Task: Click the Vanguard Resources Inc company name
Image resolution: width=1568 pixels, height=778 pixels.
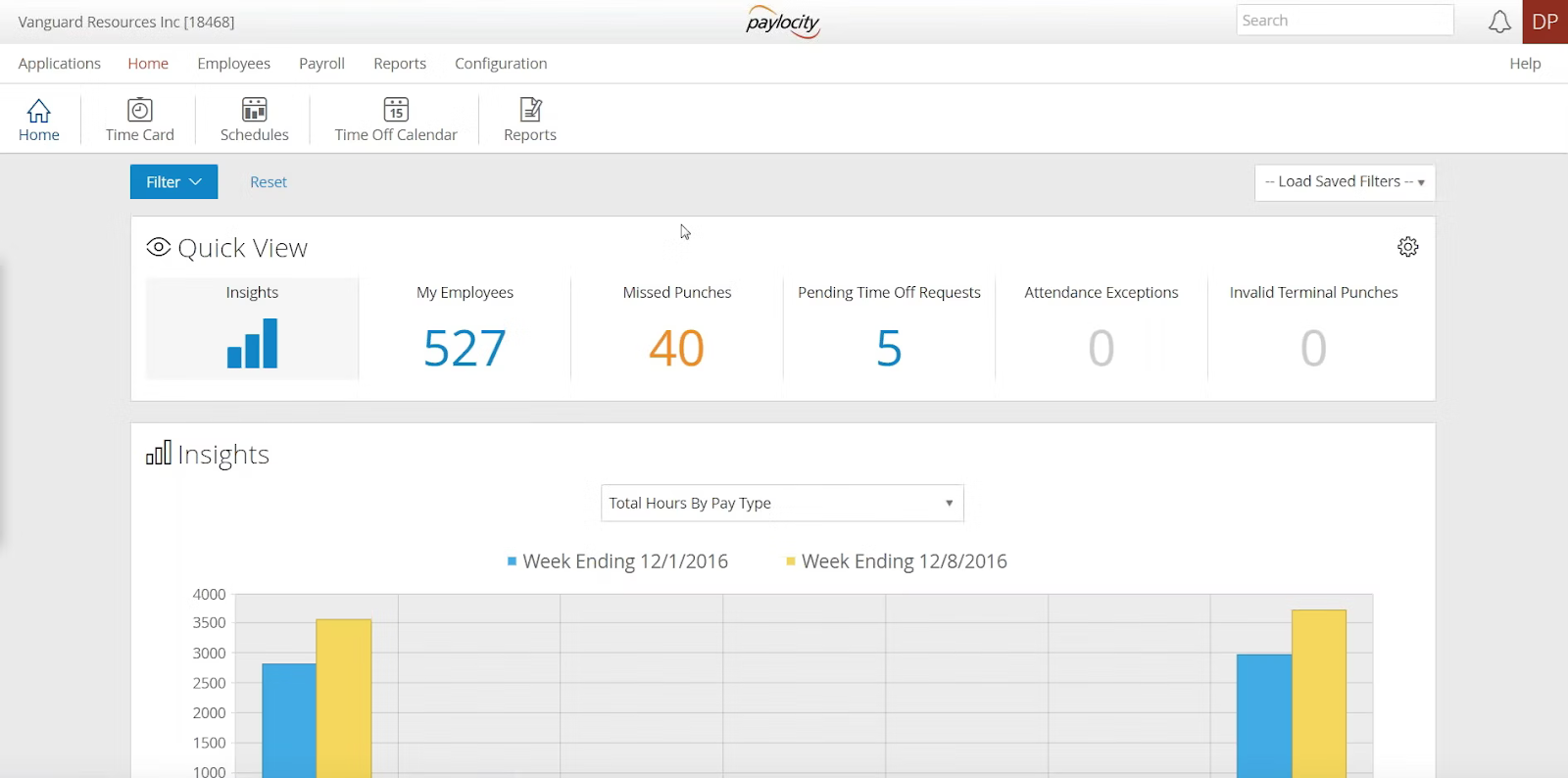Action: [126, 22]
